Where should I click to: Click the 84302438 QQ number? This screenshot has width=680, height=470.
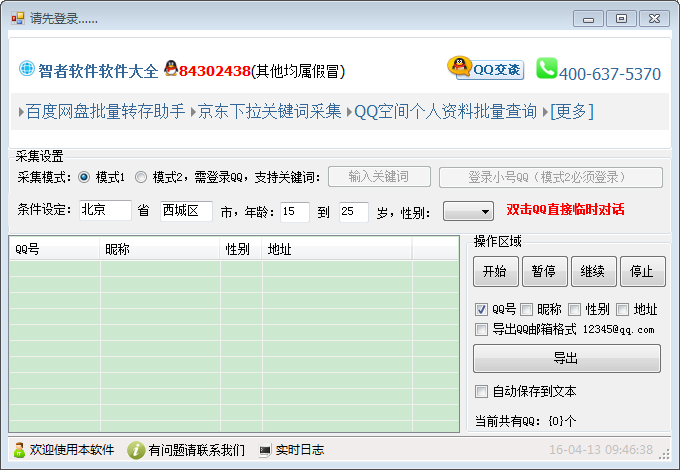click(215, 71)
